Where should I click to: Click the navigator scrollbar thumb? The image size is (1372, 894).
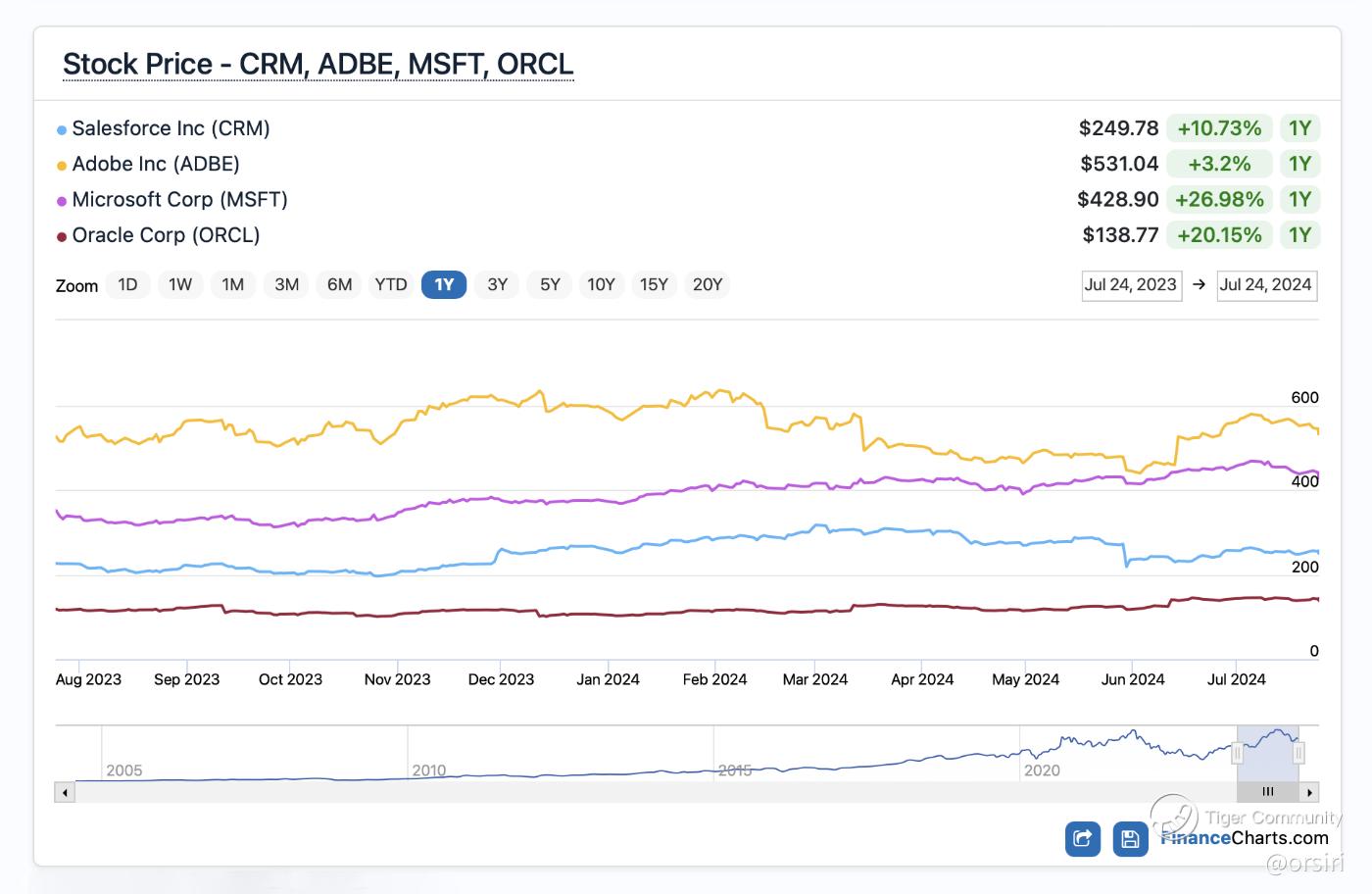tap(1268, 792)
